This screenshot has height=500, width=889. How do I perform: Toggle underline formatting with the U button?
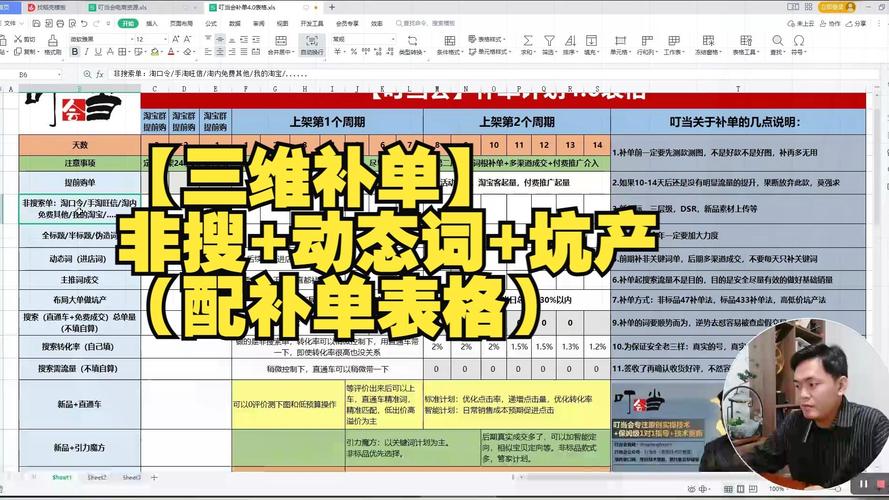coord(98,52)
